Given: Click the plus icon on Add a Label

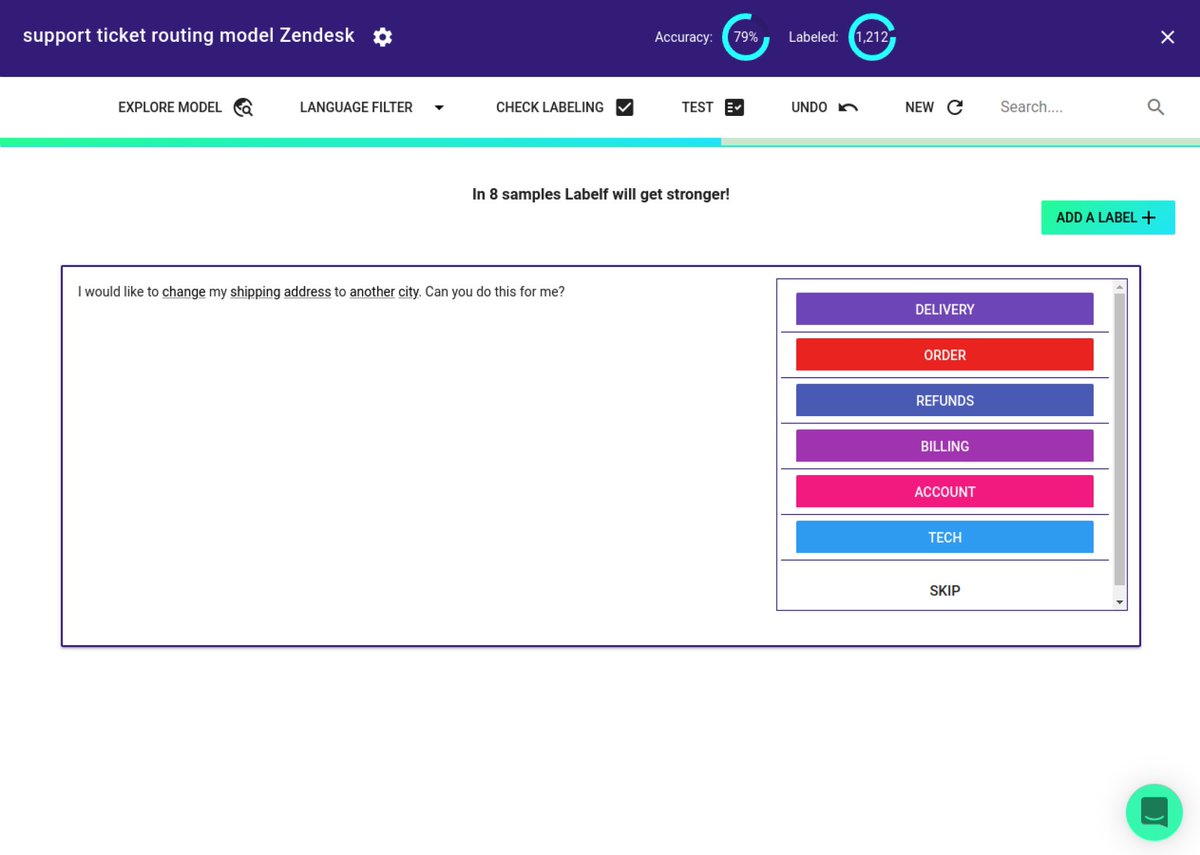Looking at the screenshot, I should (1148, 218).
